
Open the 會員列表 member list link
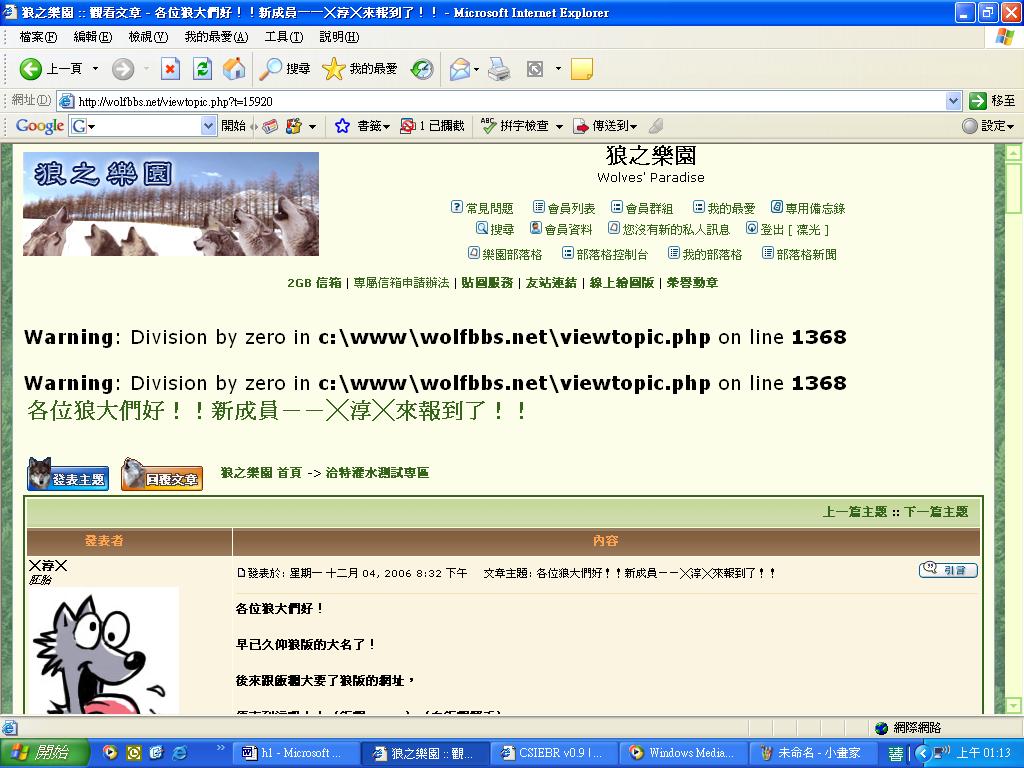click(x=570, y=208)
